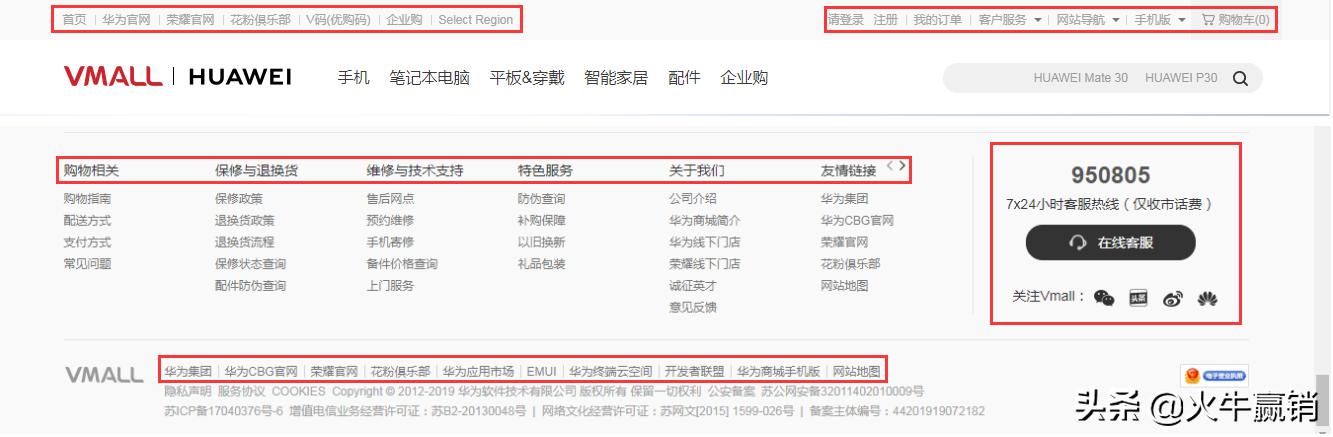Open 我的订单
This screenshot has width=1333, height=437.
938,19
